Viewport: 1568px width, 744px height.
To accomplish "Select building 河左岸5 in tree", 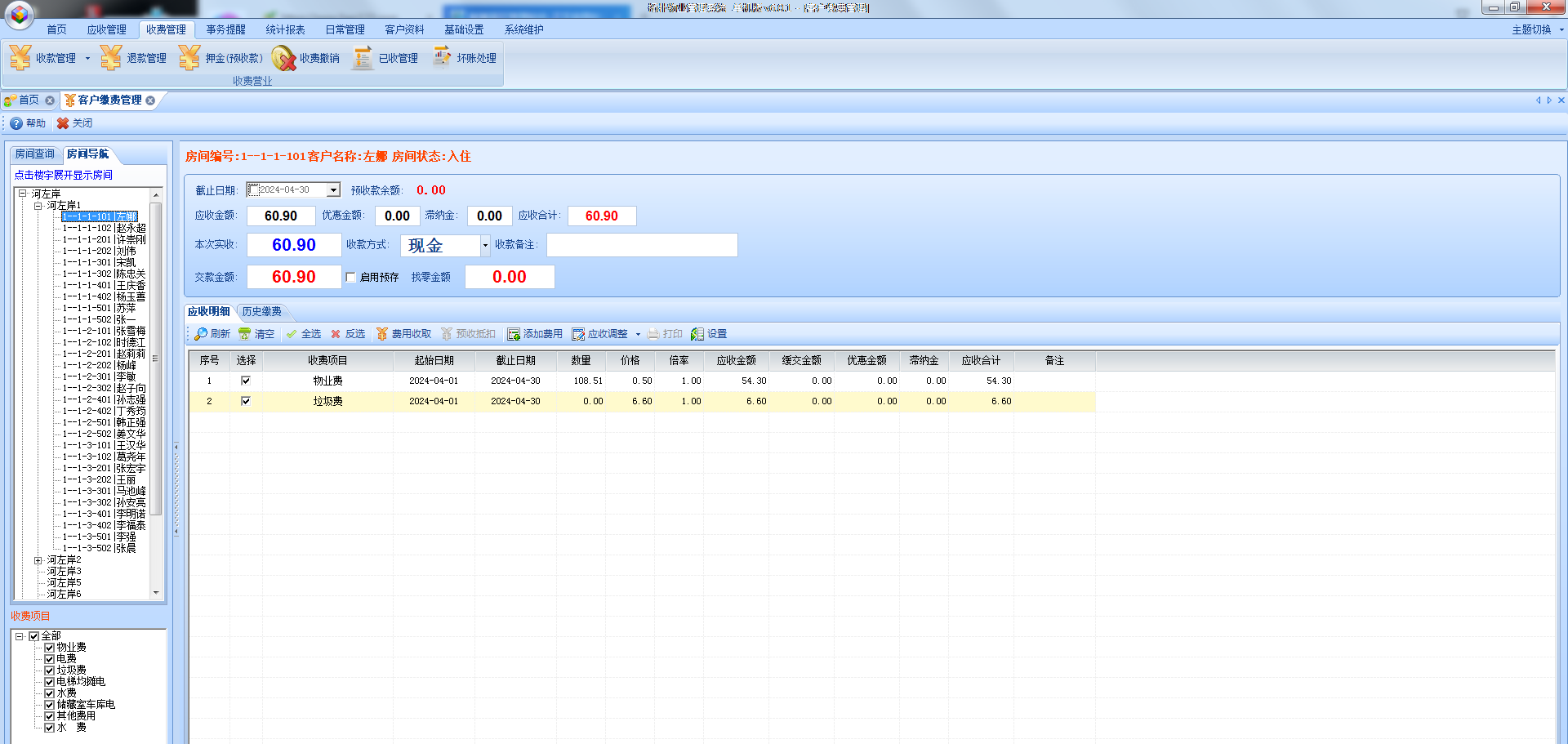I will click(x=64, y=583).
